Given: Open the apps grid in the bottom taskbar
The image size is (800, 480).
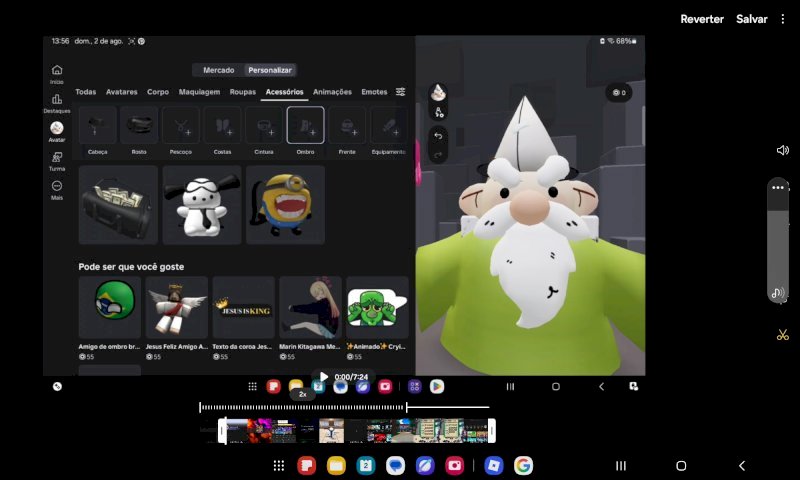Looking at the screenshot, I should (x=279, y=465).
